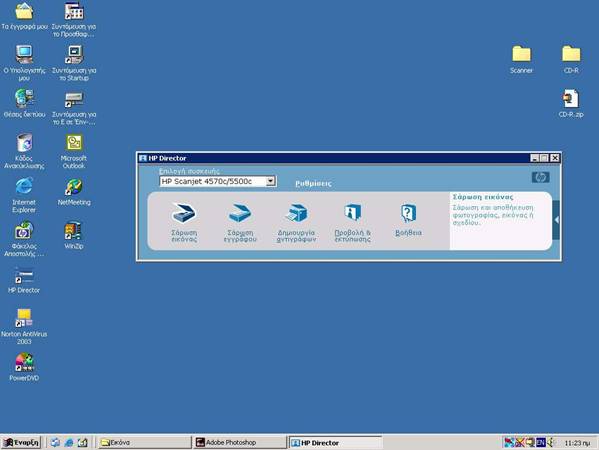
Task: Open the device selection dropdown arrow
Action: [270, 181]
